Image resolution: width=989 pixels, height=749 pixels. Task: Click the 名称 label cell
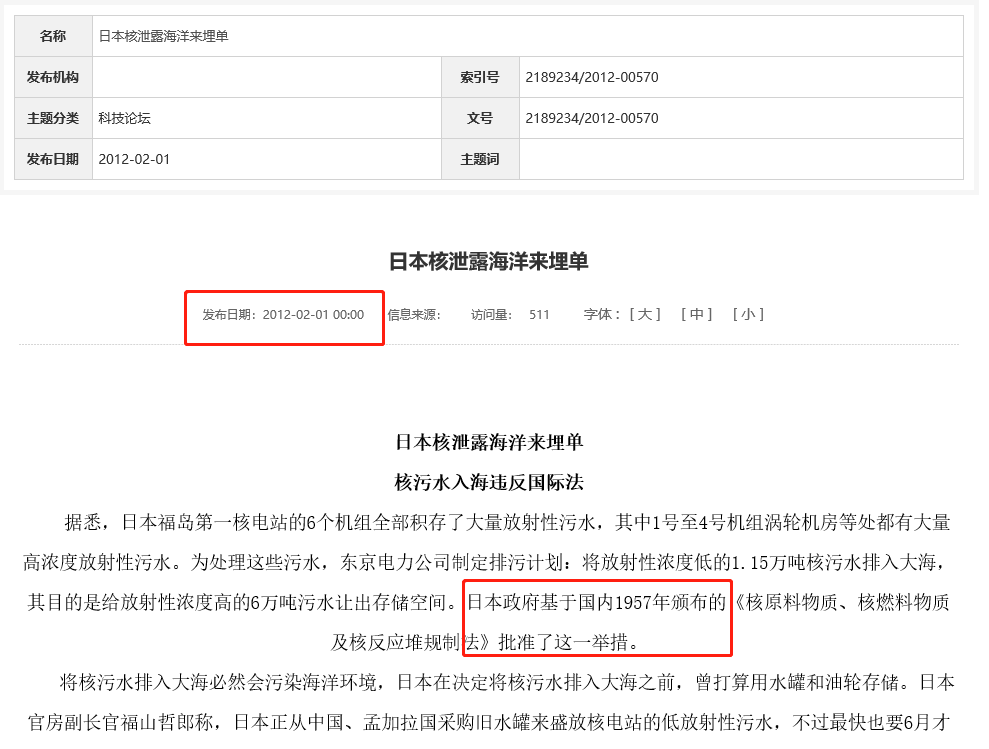click(x=53, y=36)
